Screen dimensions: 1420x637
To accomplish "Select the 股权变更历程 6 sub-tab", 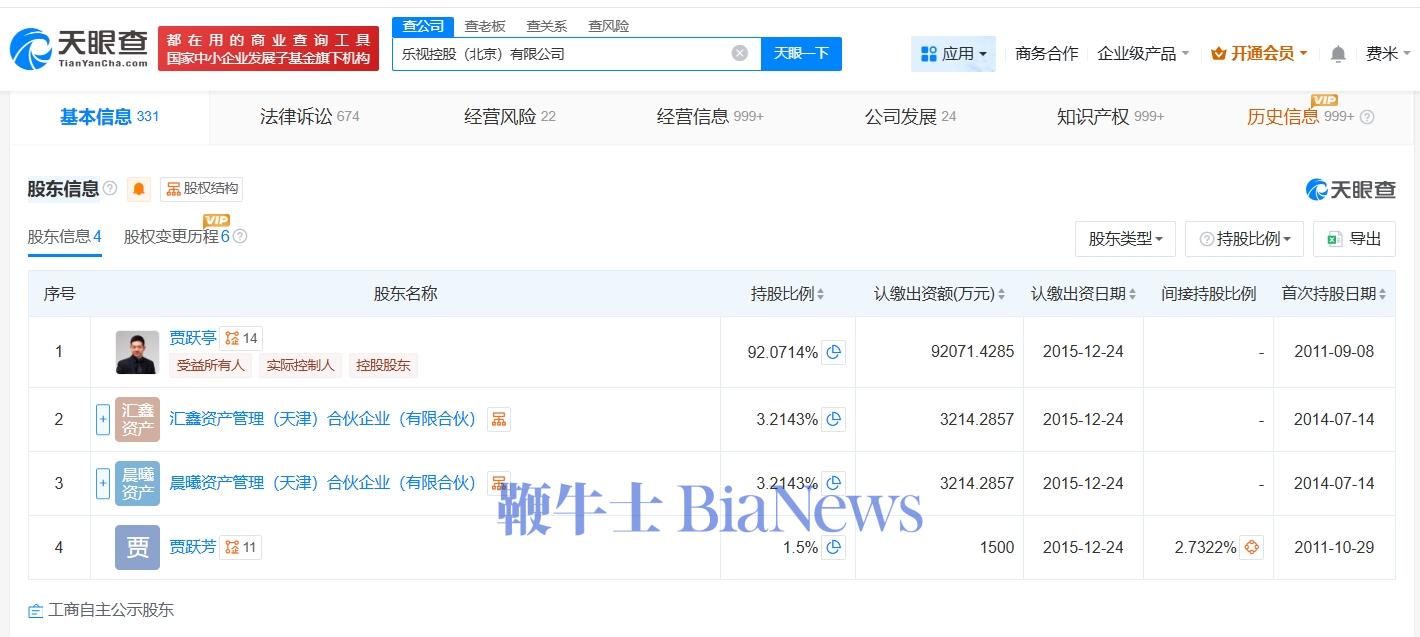I will click(177, 237).
